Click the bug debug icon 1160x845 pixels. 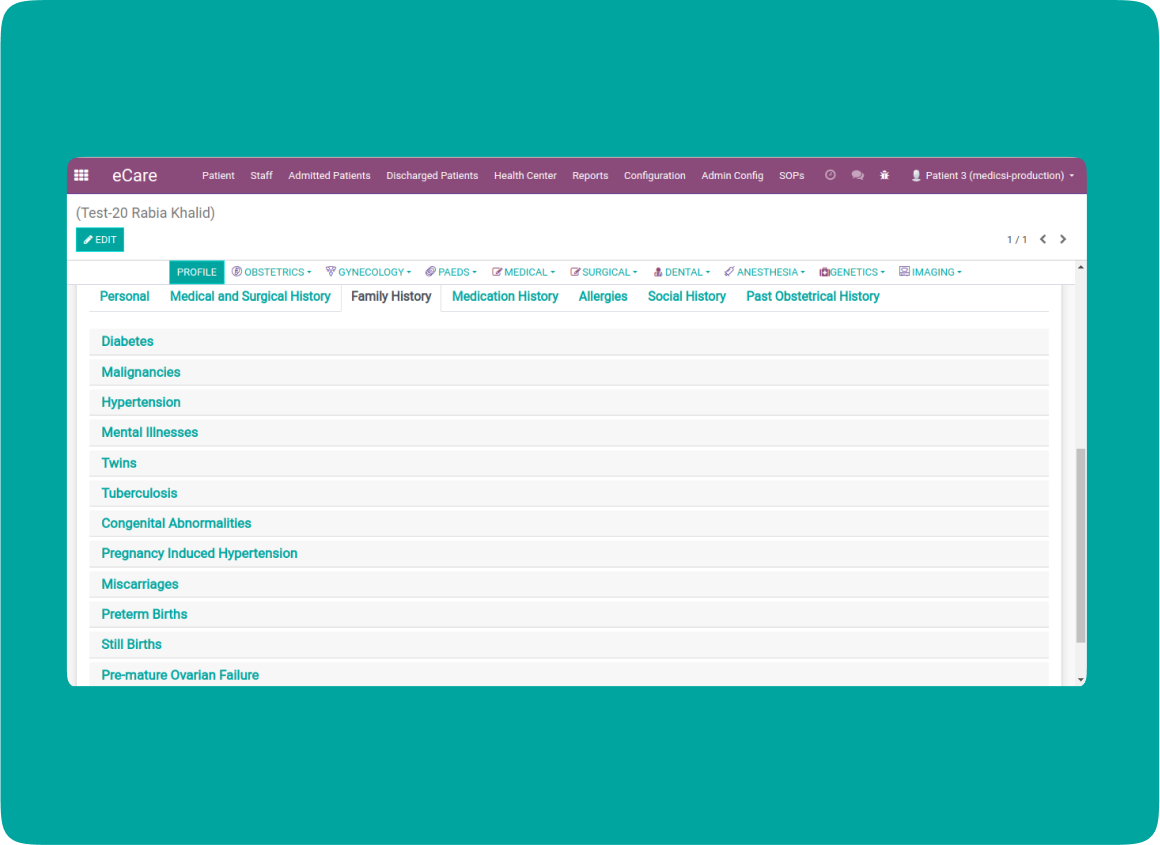[884, 175]
